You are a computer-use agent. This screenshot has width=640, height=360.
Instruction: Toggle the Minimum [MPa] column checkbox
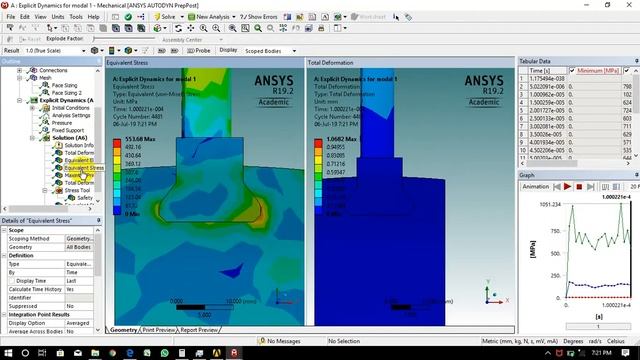(x=572, y=71)
